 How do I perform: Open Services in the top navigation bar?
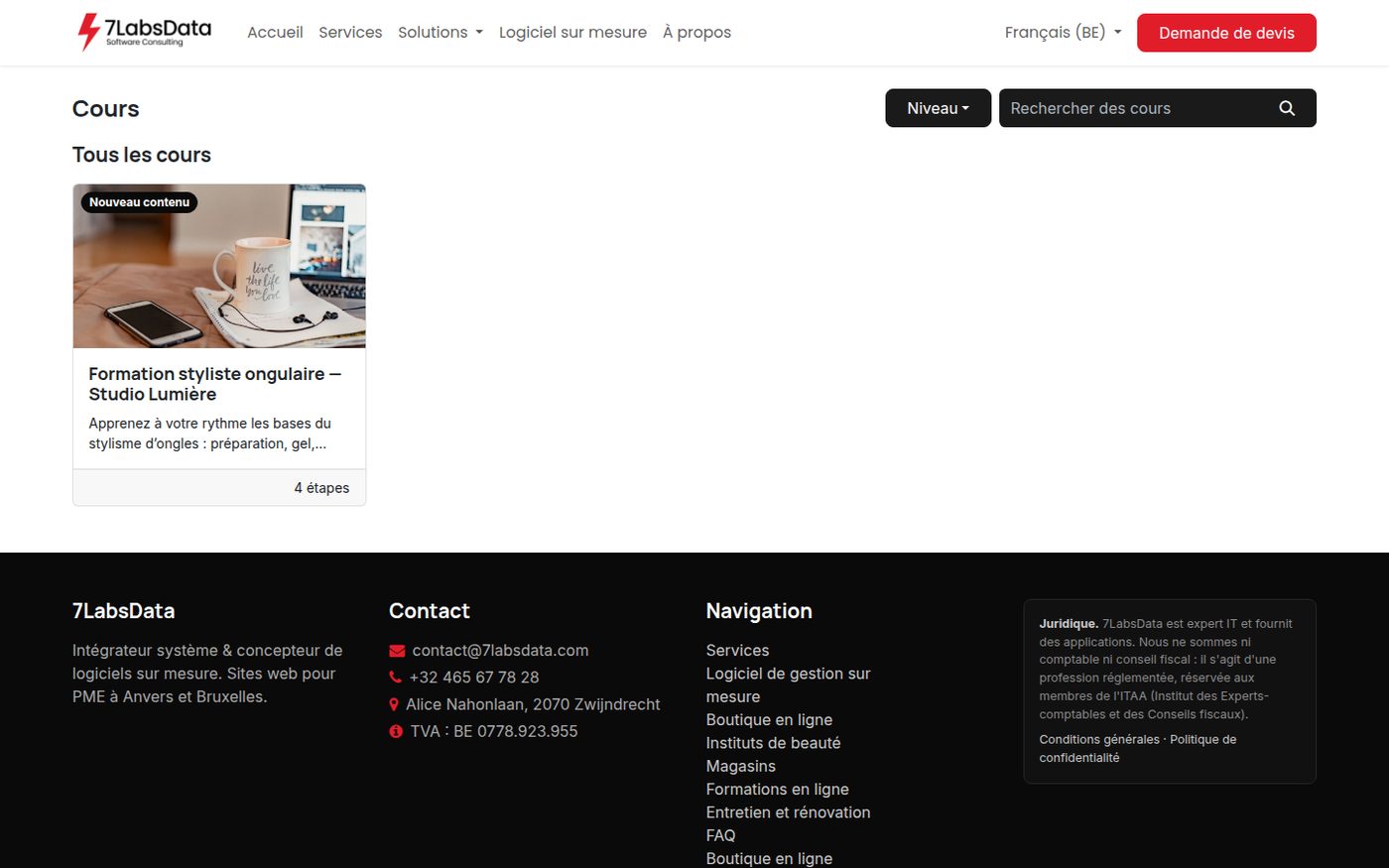click(x=350, y=33)
